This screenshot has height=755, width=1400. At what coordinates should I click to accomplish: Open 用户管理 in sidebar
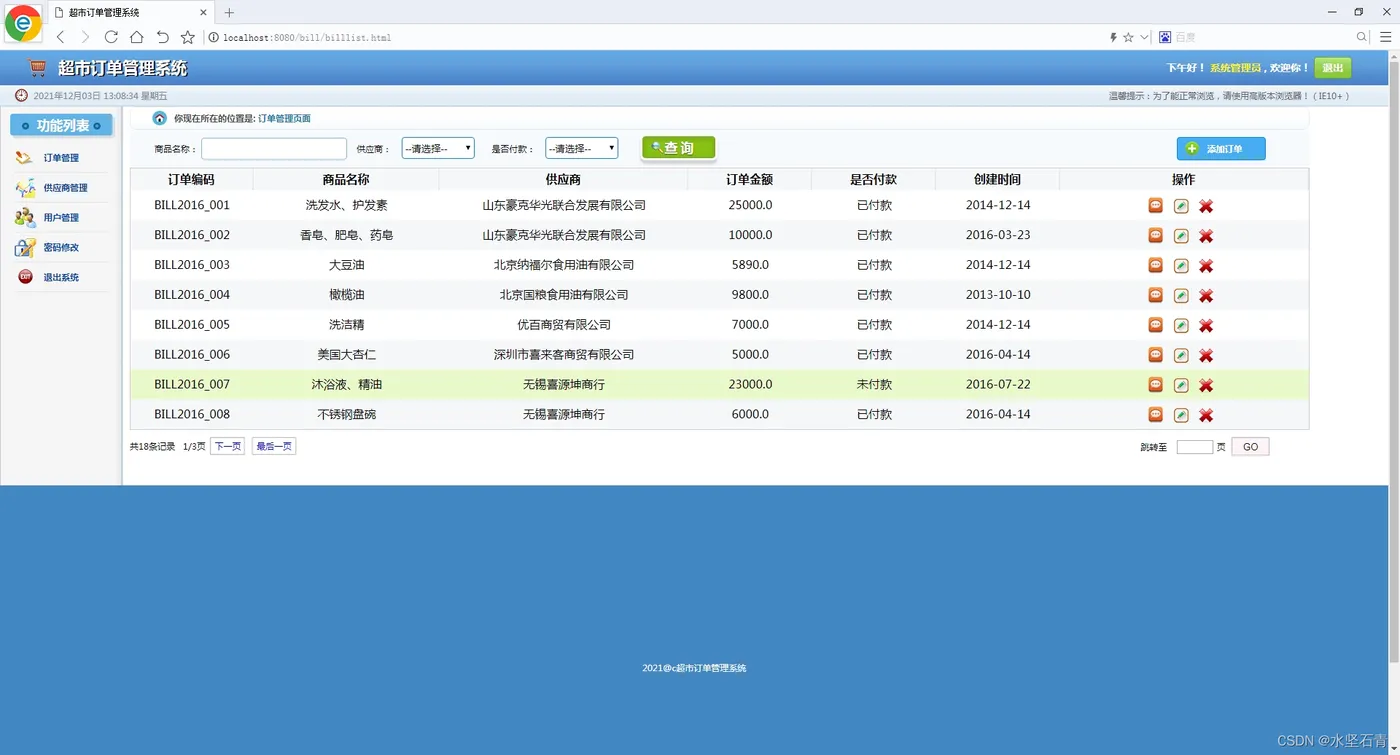[x=61, y=218]
